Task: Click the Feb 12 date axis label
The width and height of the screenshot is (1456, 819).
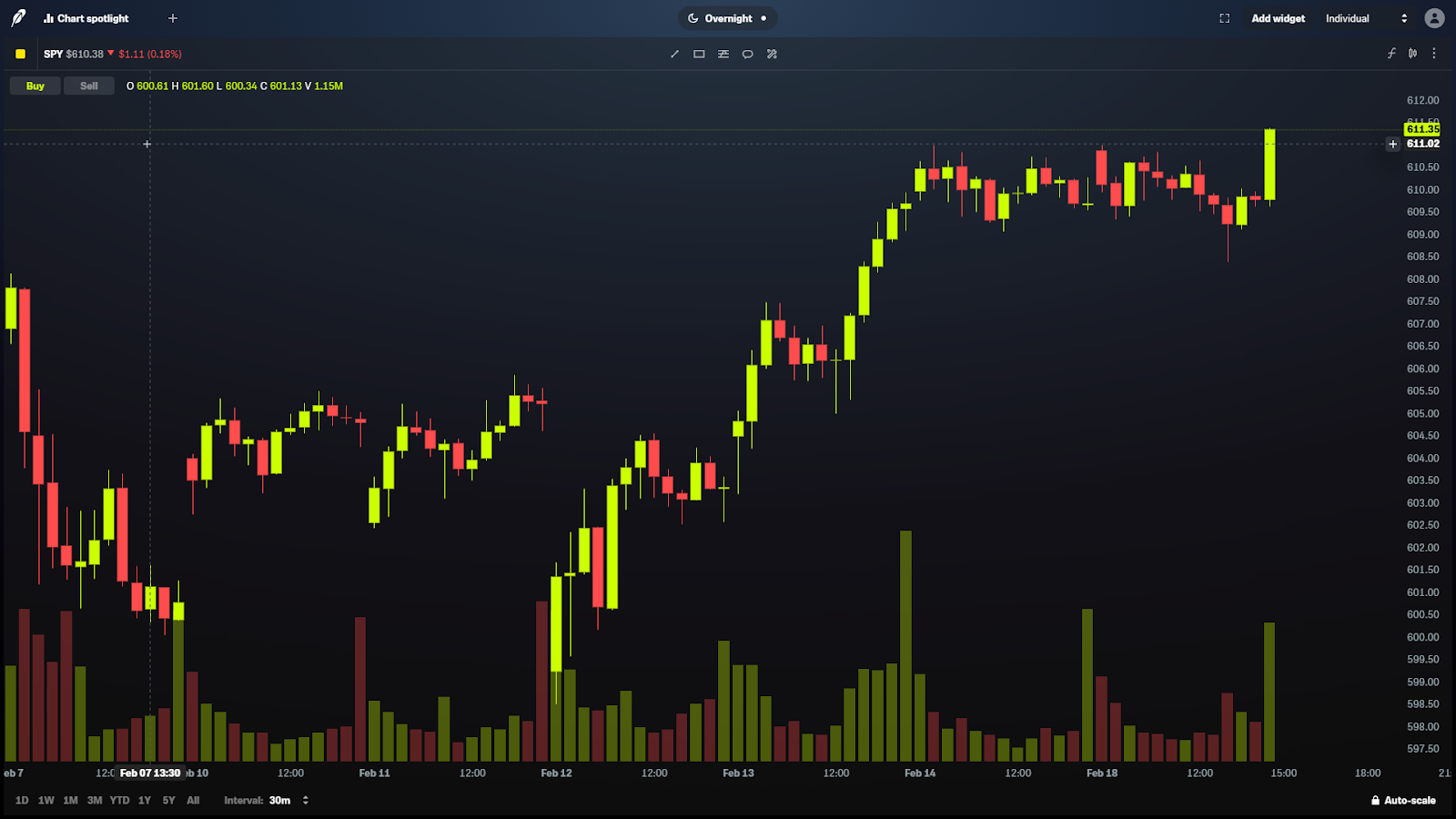Action: point(556,773)
